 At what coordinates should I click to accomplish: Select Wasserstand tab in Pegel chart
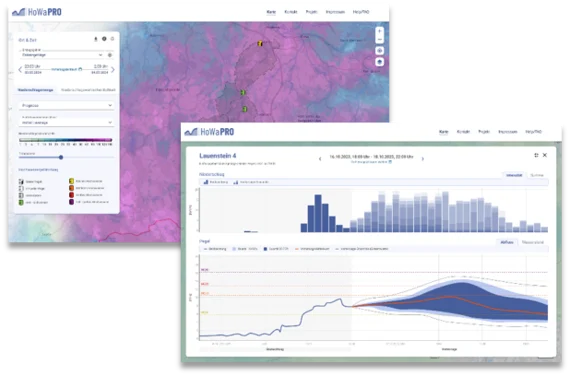[533, 242]
